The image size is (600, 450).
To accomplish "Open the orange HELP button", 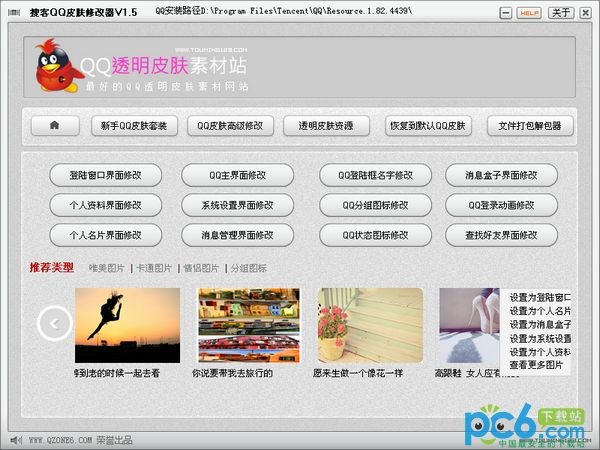I will pos(529,13).
